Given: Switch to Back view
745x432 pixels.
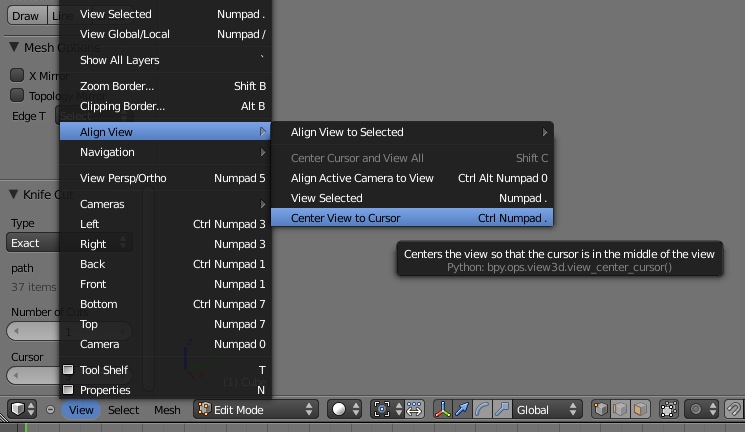Looking at the screenshot, I should click(165, 264).
